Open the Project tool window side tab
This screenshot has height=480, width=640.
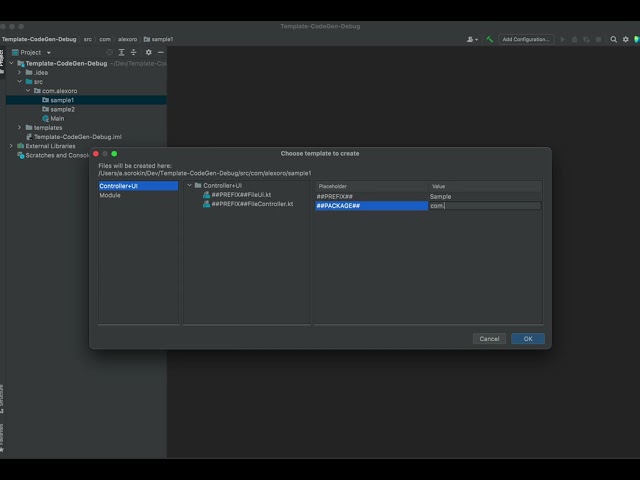click(x=2, y=61)
